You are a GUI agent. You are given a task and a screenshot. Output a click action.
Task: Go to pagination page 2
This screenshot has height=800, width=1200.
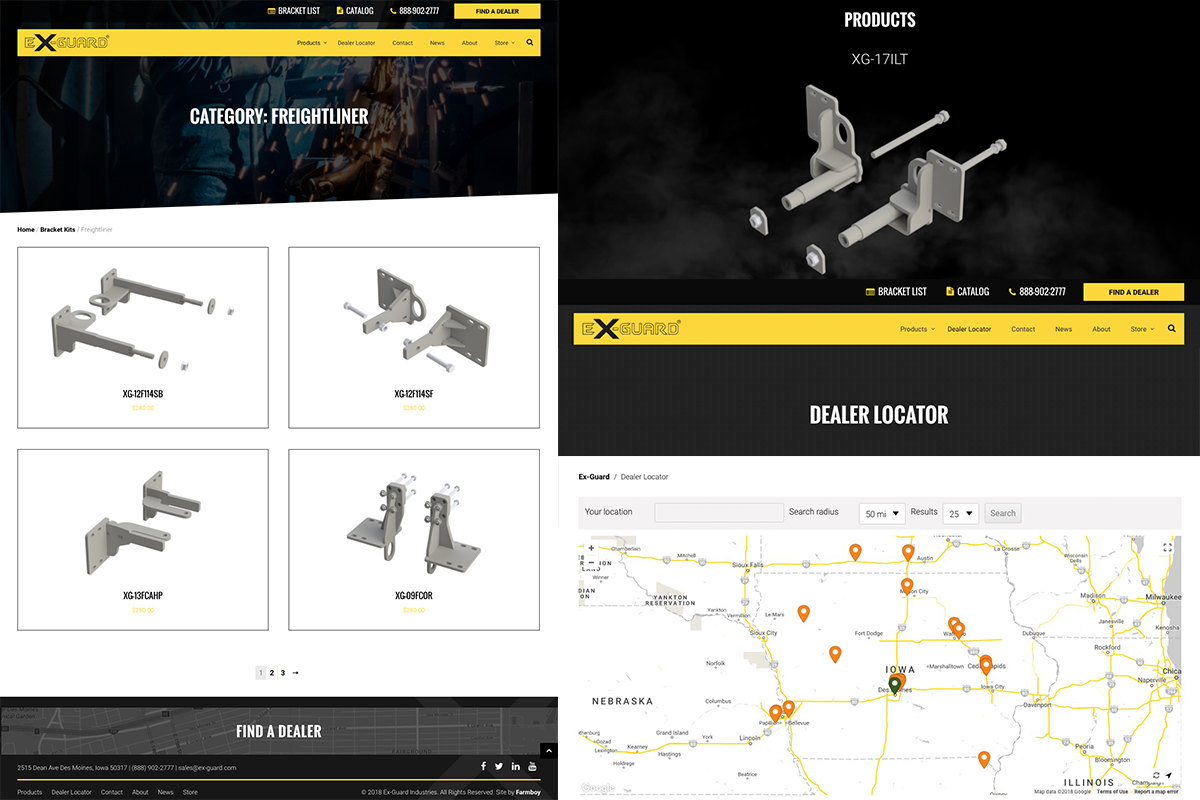pos(272,673)
